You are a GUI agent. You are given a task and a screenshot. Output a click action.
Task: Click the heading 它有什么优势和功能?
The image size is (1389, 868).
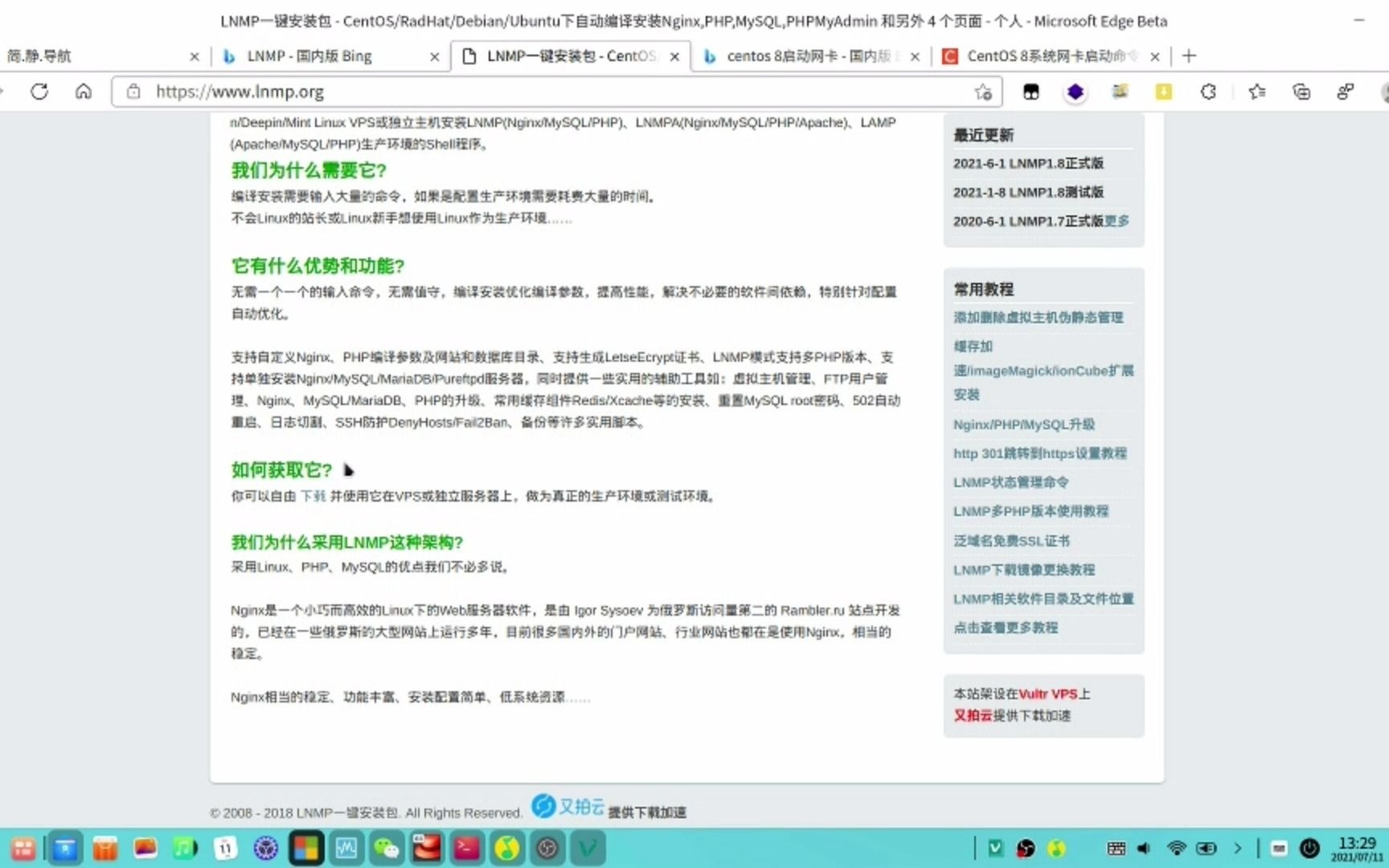(x=318, y=266)
